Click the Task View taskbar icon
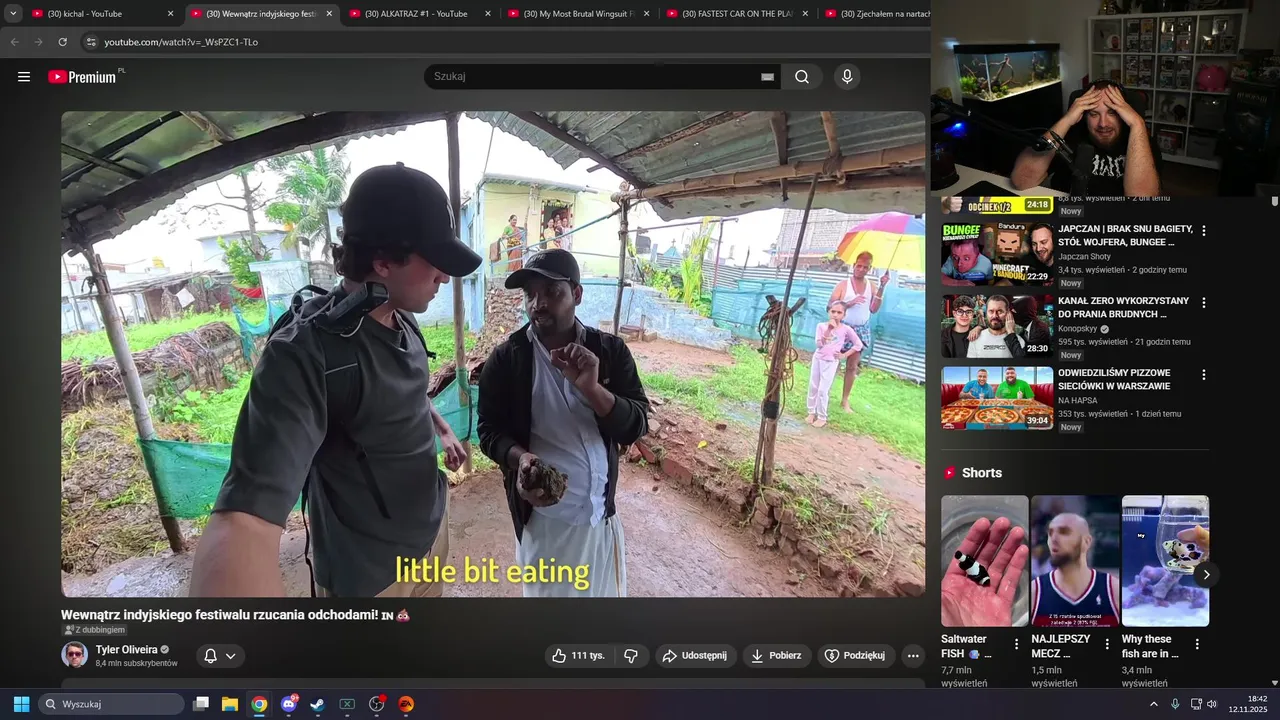Screen dimensions: 1280x720 tap(201, 704)
